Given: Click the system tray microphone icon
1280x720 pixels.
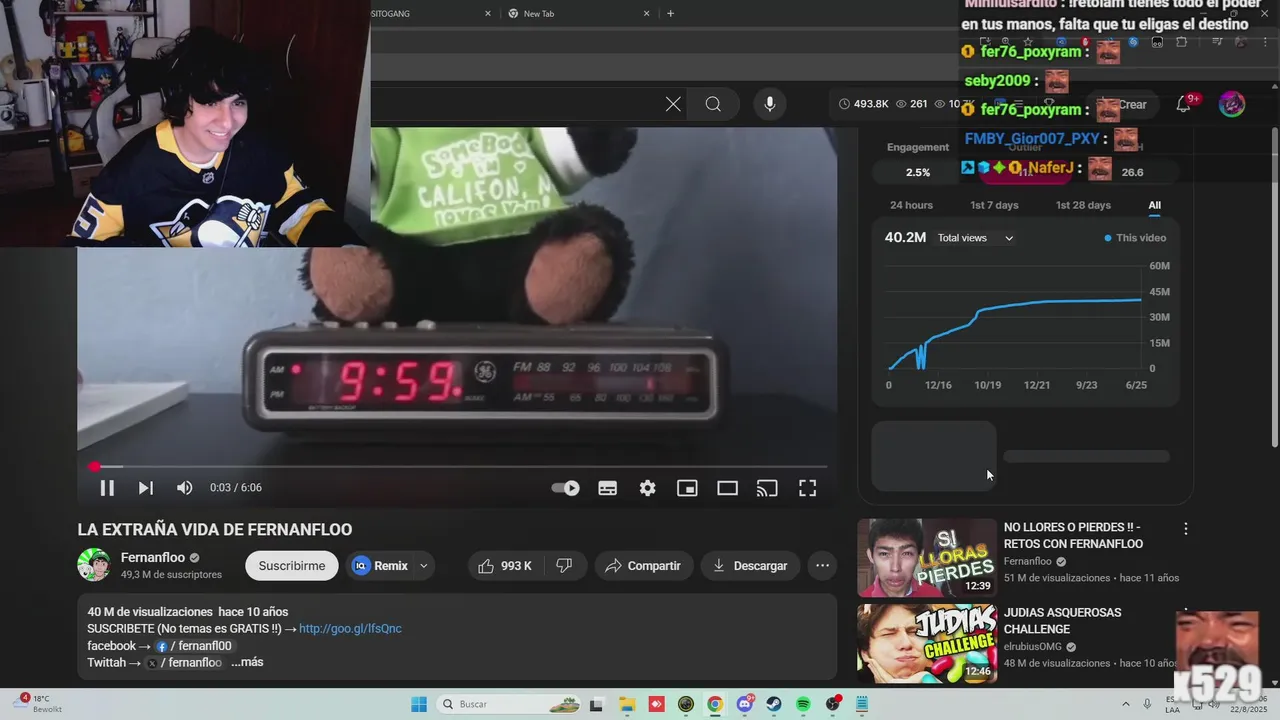Looking at the screenshot, I should click(x=1147, y=704).
